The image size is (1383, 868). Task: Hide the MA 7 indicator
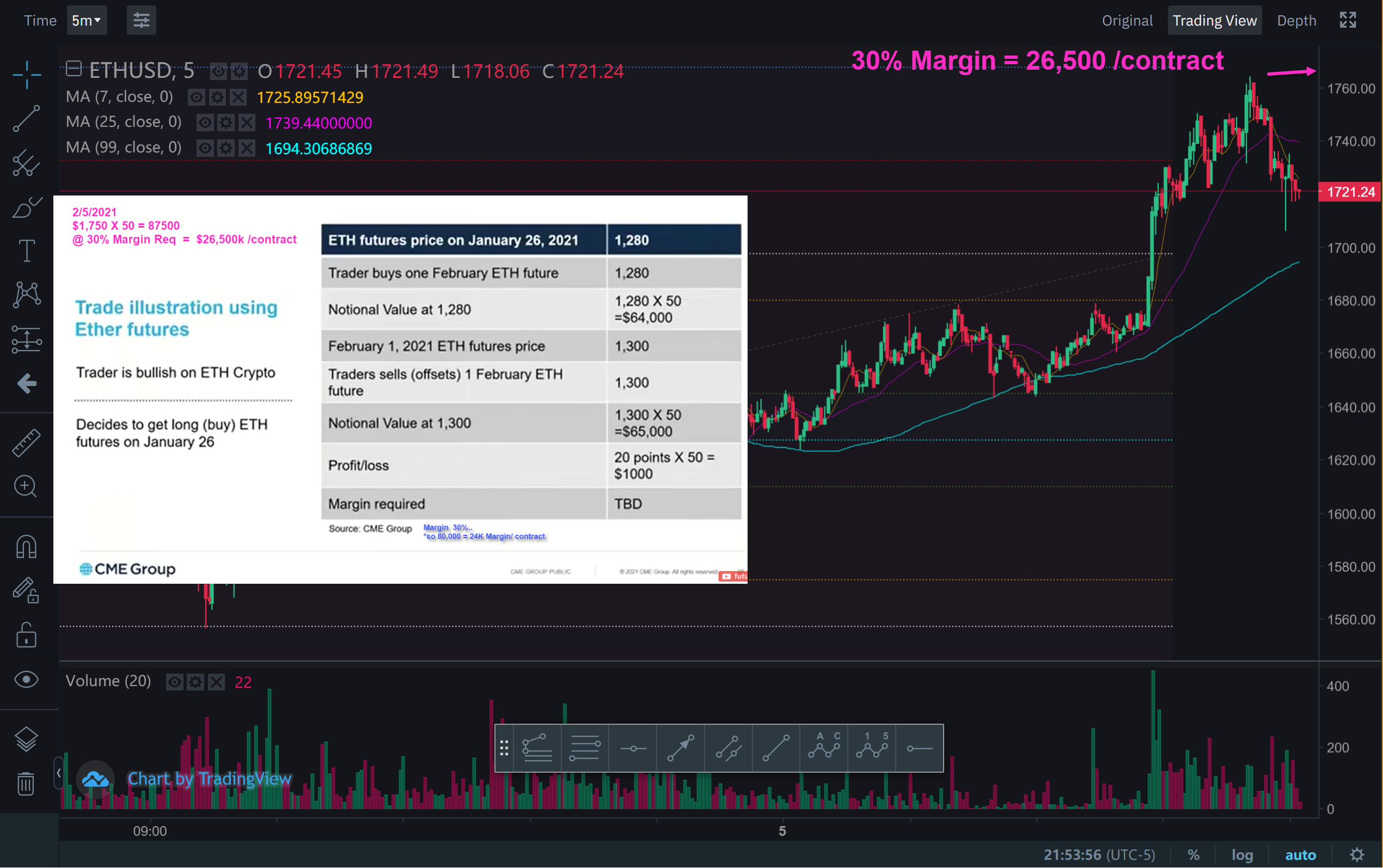click(196, 97)
